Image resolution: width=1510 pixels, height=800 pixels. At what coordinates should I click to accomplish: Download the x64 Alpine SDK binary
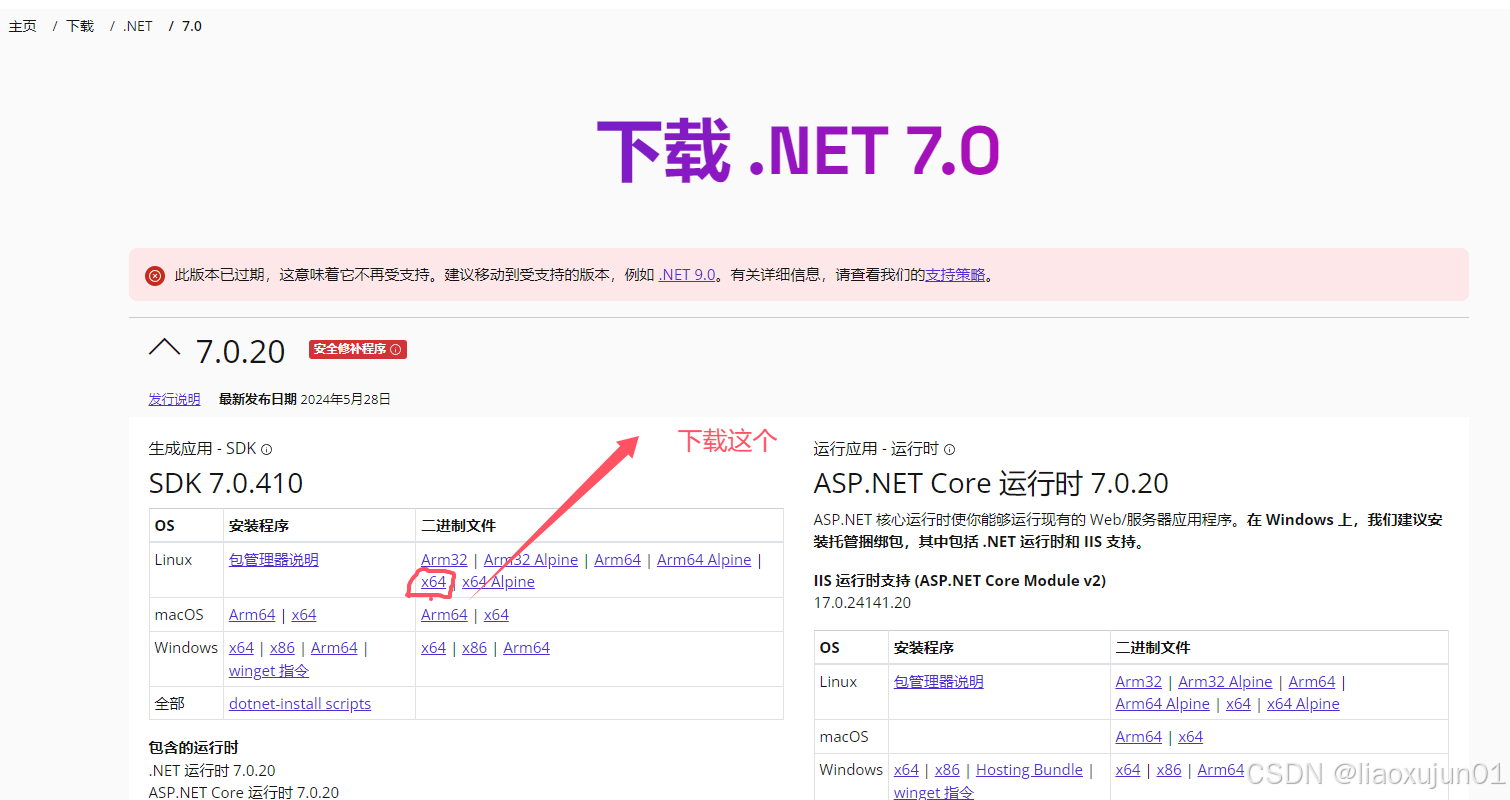point(498,581)
